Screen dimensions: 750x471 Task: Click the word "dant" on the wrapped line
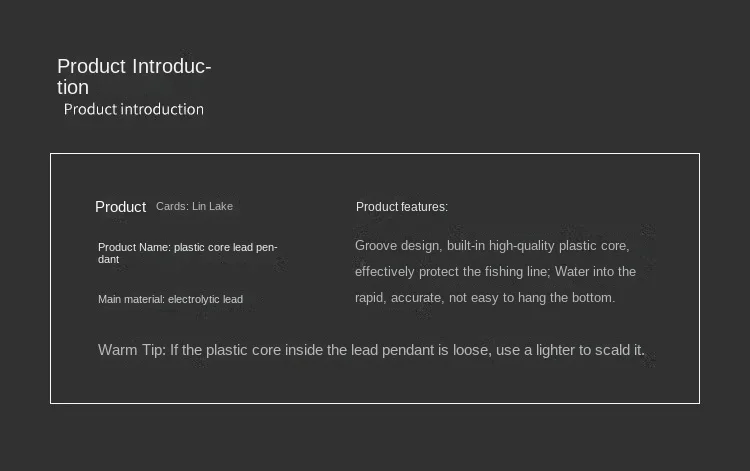(x=108, y=259)
